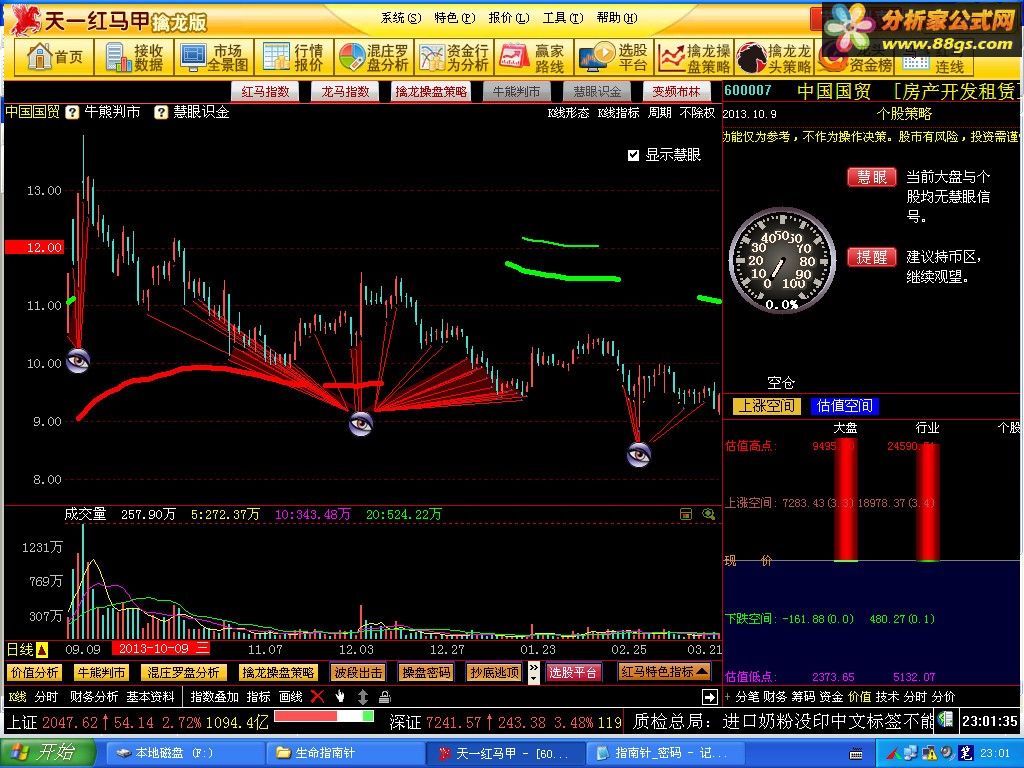
Task: Open the 市场全景图 market panorama
Action: point(214,57)
